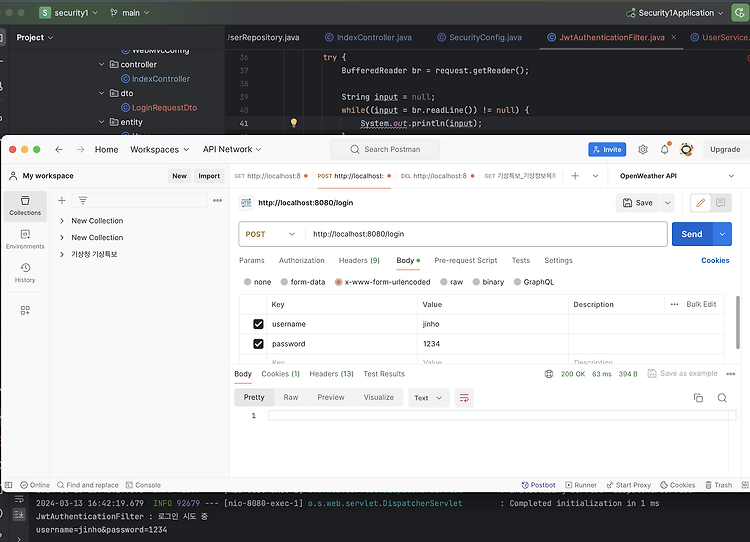Open the POST method dropdown
Image resolution: width=750 pixels, height=542 pixels.
tap(270, 234)
